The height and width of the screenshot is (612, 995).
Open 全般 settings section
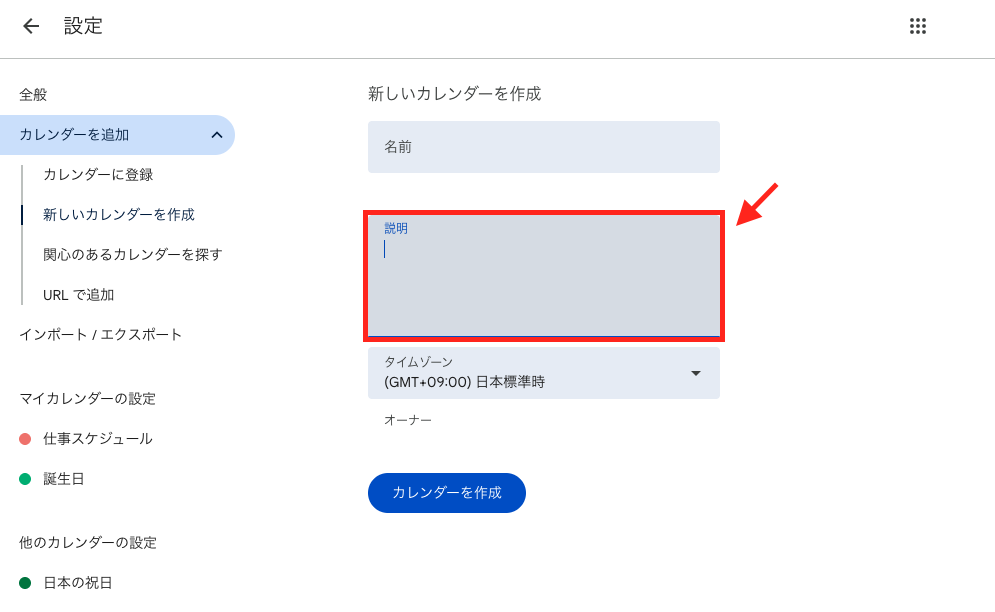(33, 95)
